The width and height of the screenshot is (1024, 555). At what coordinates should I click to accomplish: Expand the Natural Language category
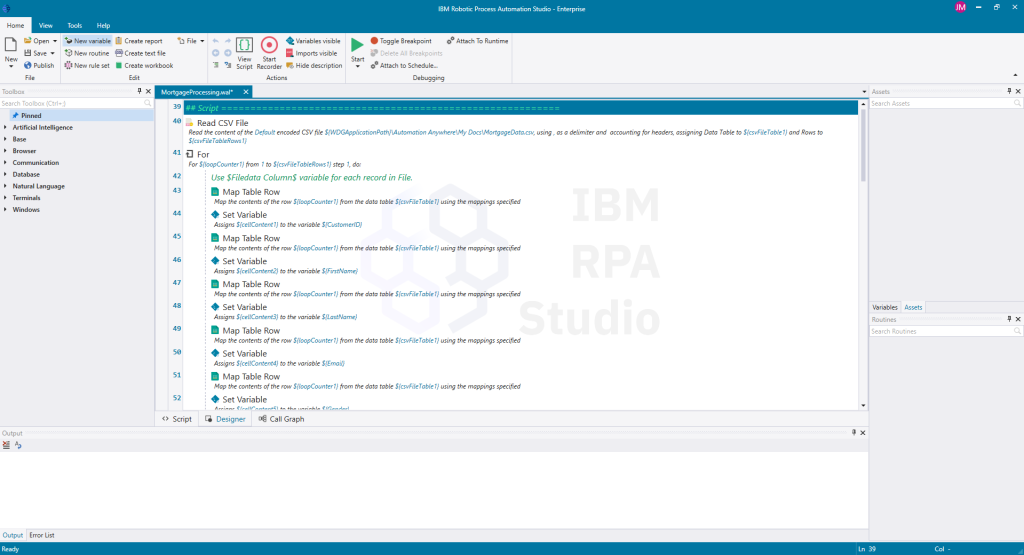(x=6, y=186)
